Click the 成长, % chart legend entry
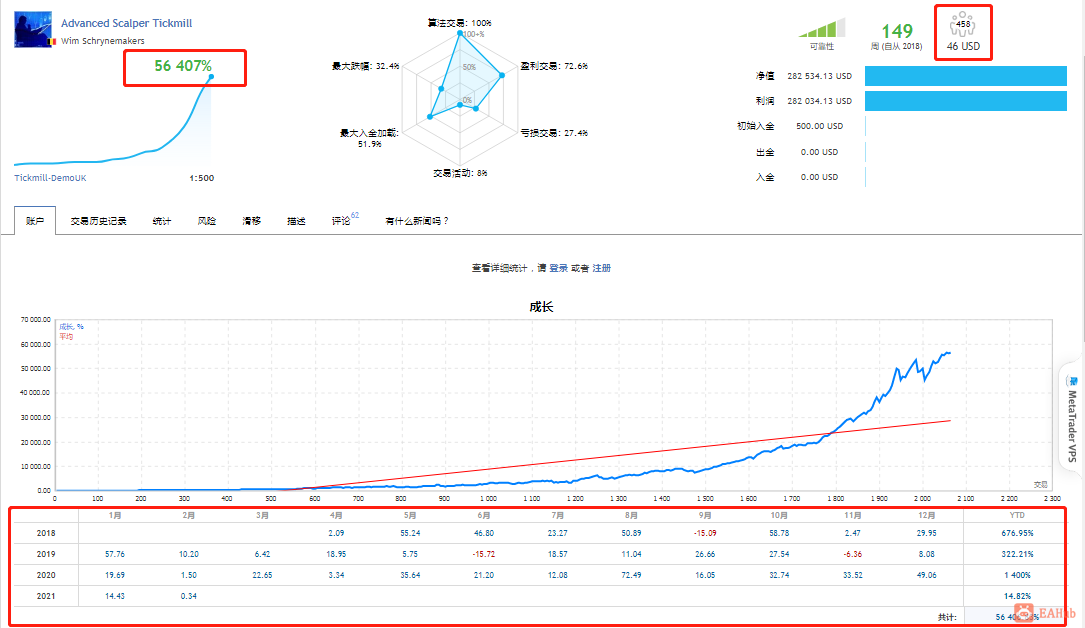 71,326
